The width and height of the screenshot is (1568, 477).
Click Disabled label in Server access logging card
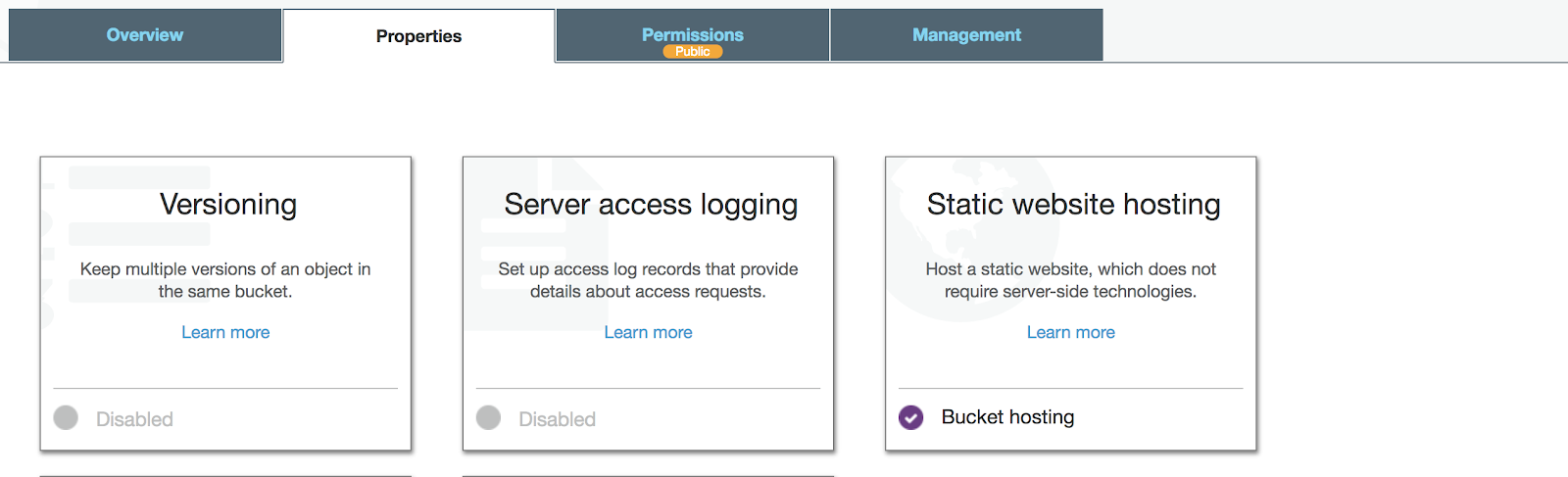tap(557, 419)
